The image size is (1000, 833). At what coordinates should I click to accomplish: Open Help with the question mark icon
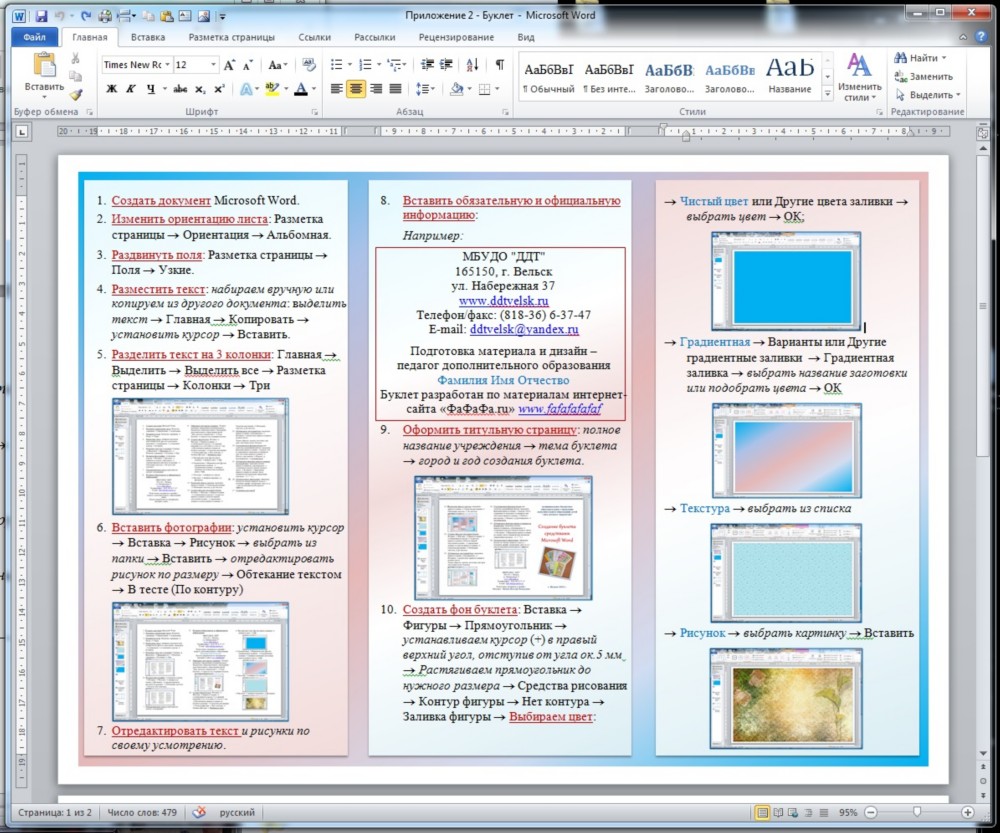981,38
